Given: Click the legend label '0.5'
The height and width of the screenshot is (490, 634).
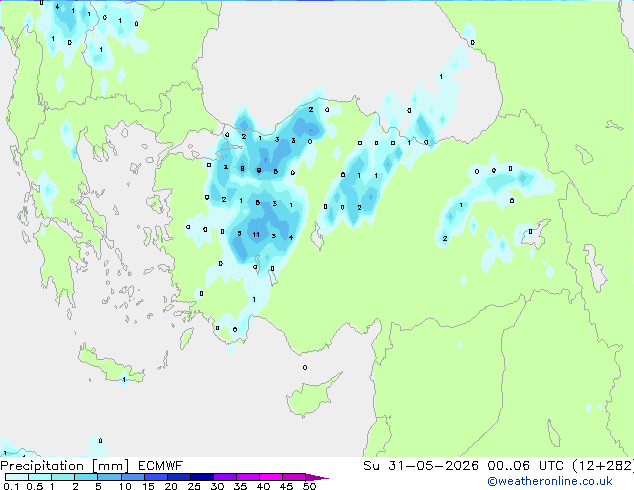Looking at the screenshot, I should pyautogui.click(x=34, y=486).
